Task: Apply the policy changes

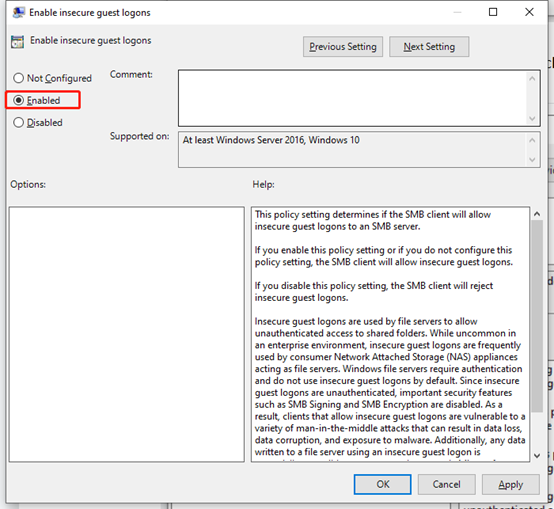Action: [x=511, y=484]
